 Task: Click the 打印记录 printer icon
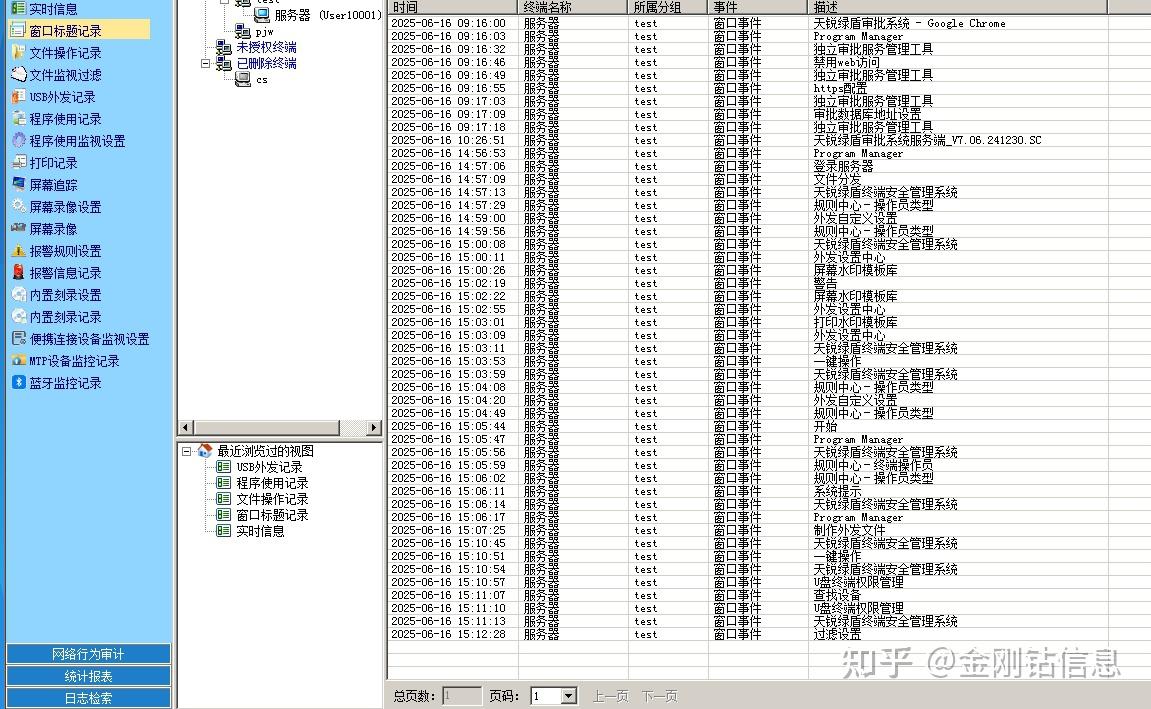(x=18, y=163)
